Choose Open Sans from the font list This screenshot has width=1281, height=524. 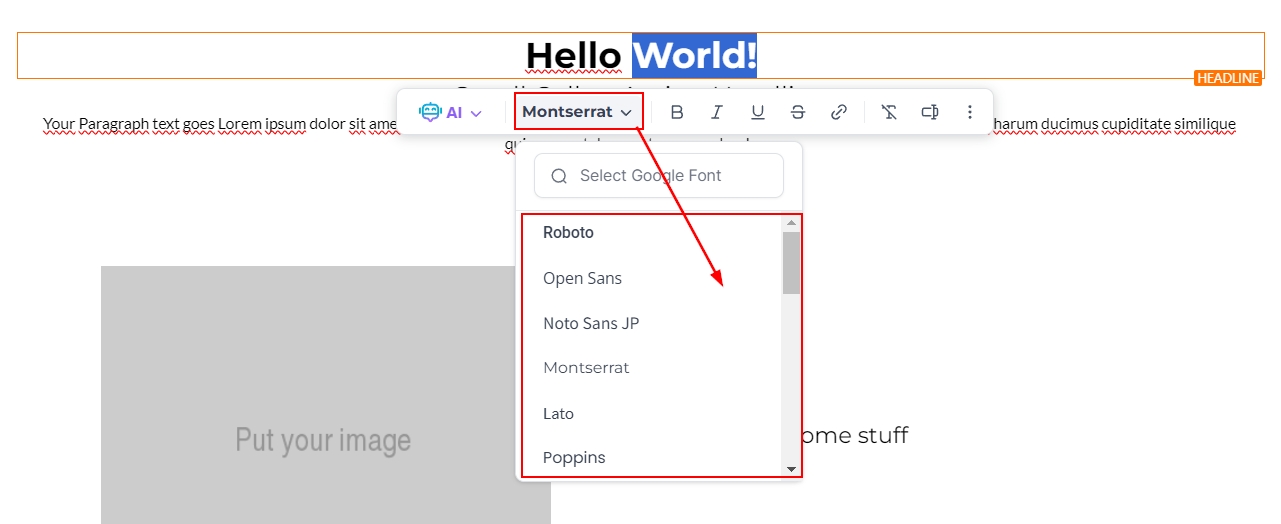582,278
